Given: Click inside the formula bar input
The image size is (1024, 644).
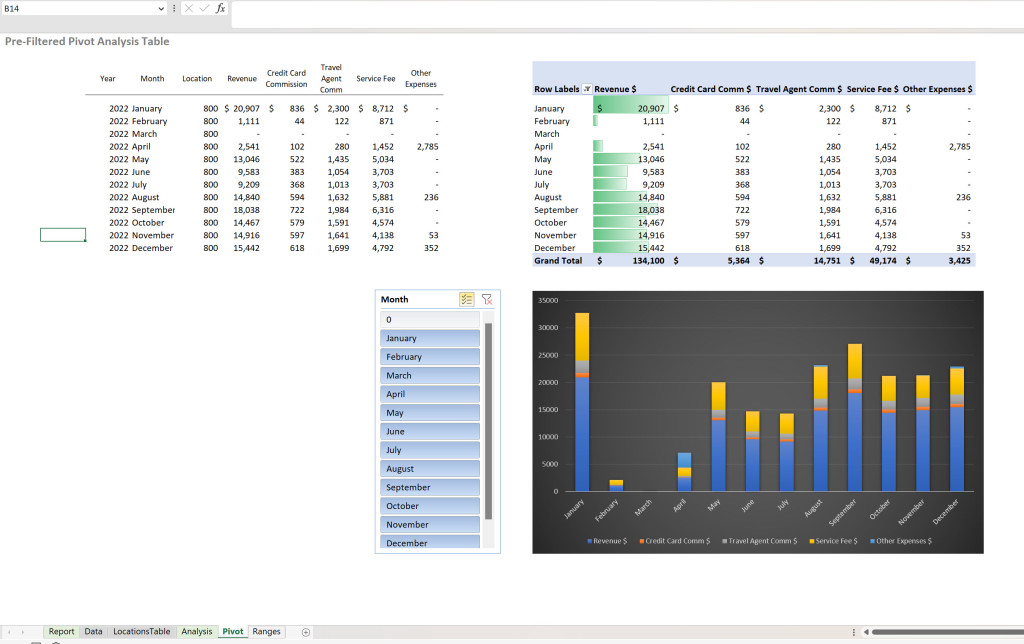Looking at the screenshot, I should (x=627, y=13).
